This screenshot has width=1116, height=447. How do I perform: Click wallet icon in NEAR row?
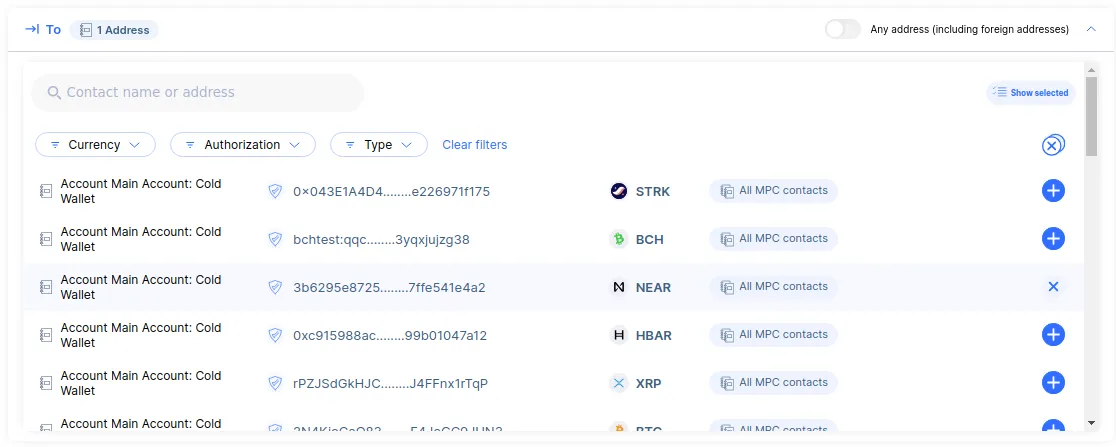tap(46, 287)
